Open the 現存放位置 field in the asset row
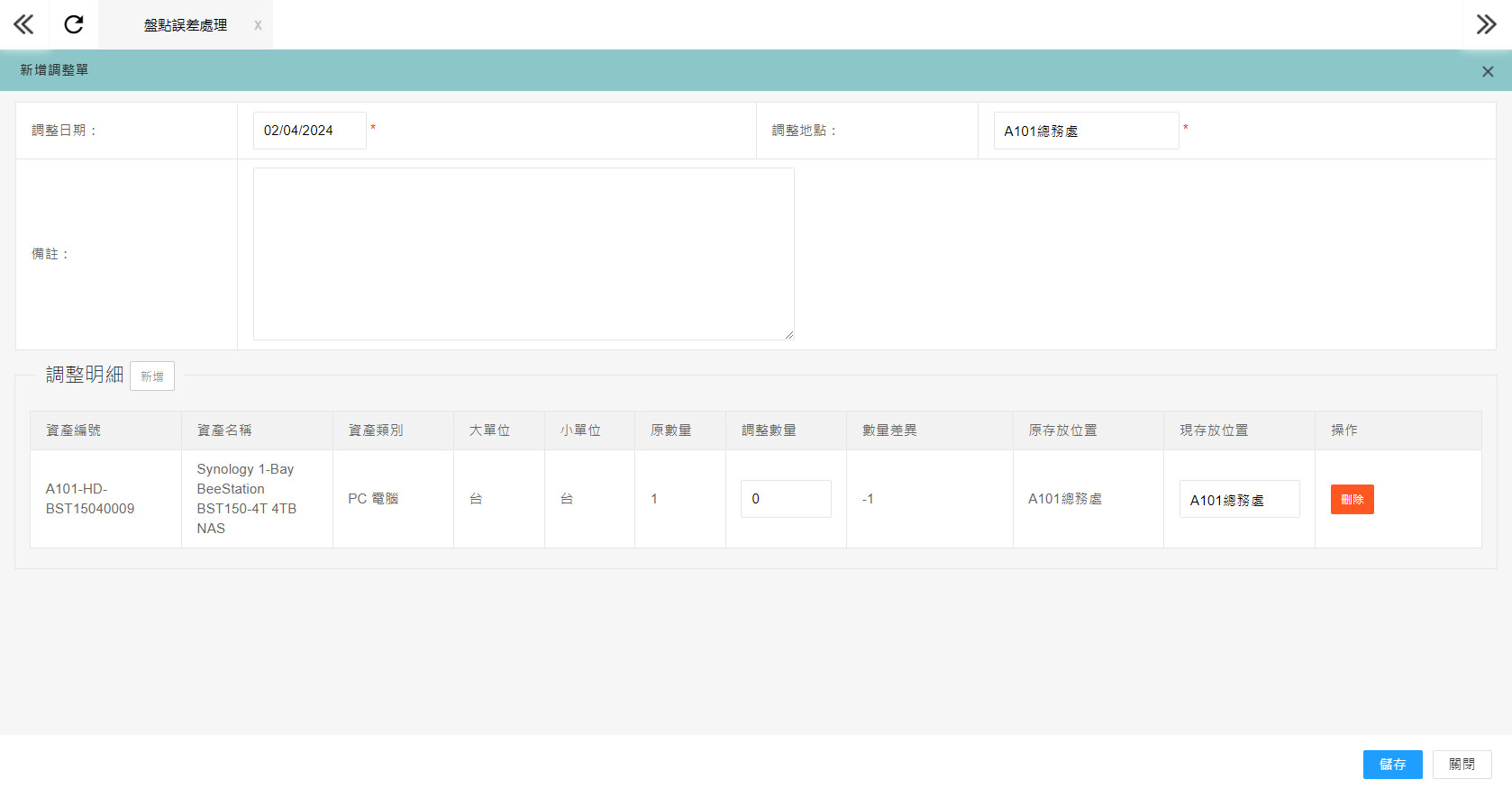 [x=1238, y=499]
